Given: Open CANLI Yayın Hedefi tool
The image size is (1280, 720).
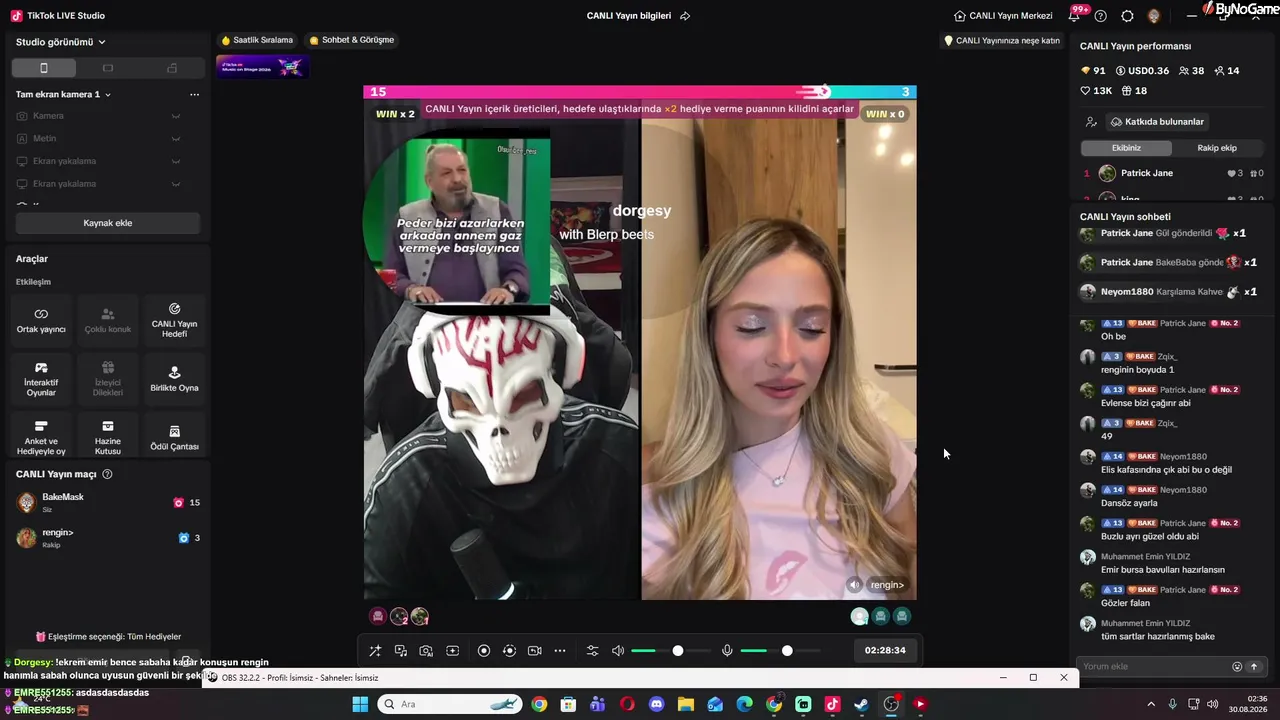Looking at the screenshot, I should pos(174,321).
